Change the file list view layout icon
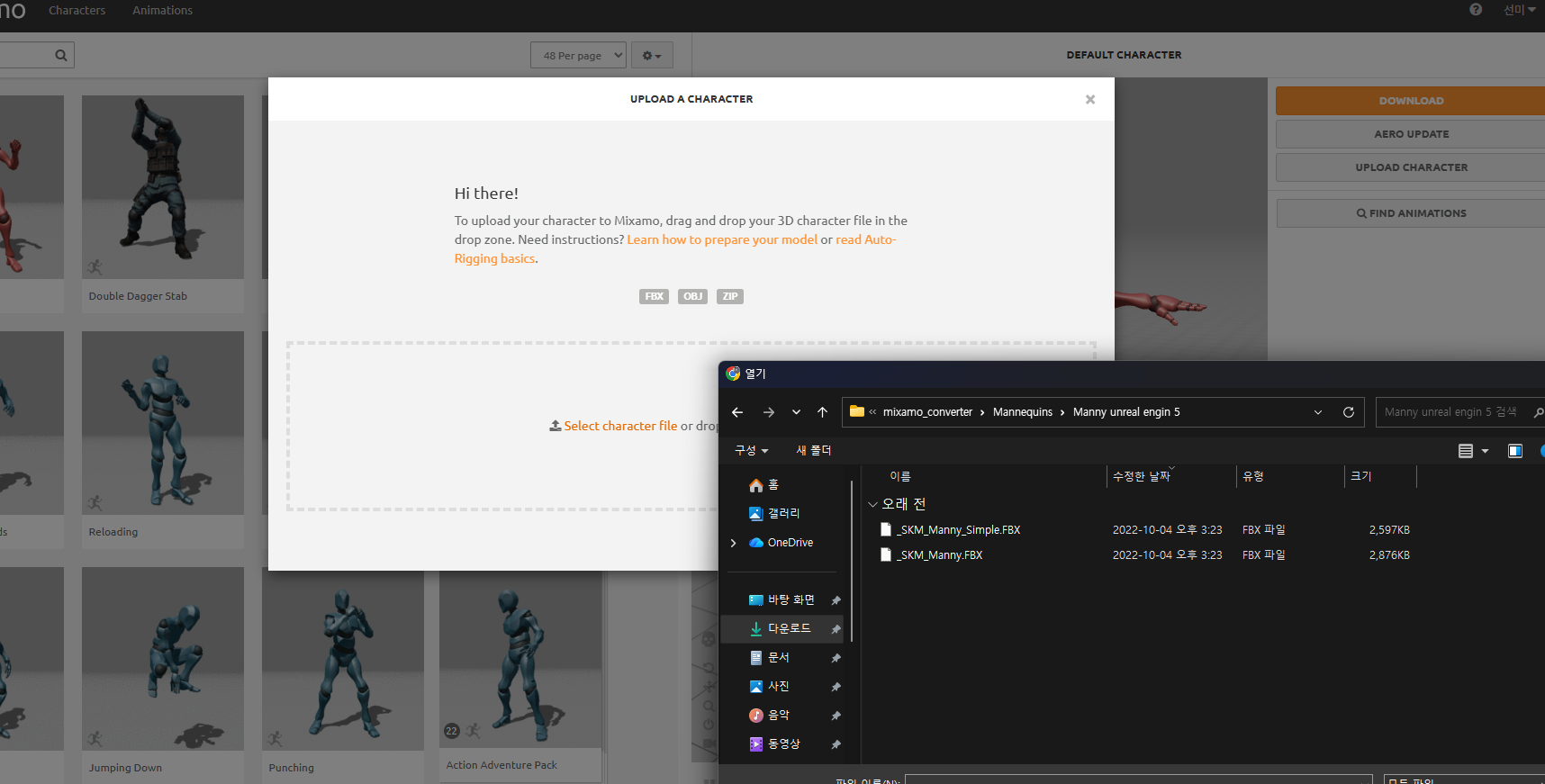 [x=1466, y=451]
